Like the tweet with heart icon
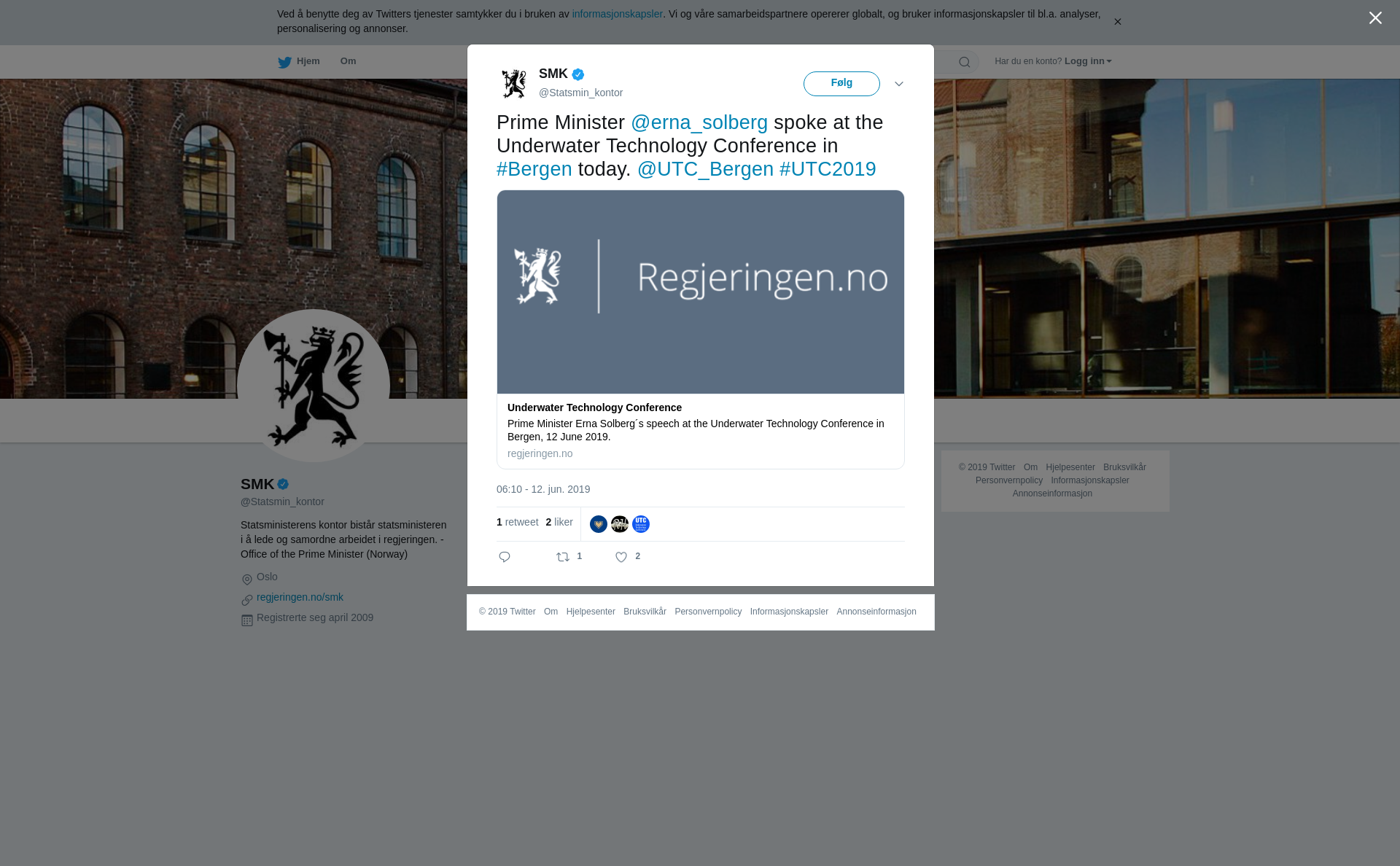The width and height of the screenshot is (1400, 866). 621,557
